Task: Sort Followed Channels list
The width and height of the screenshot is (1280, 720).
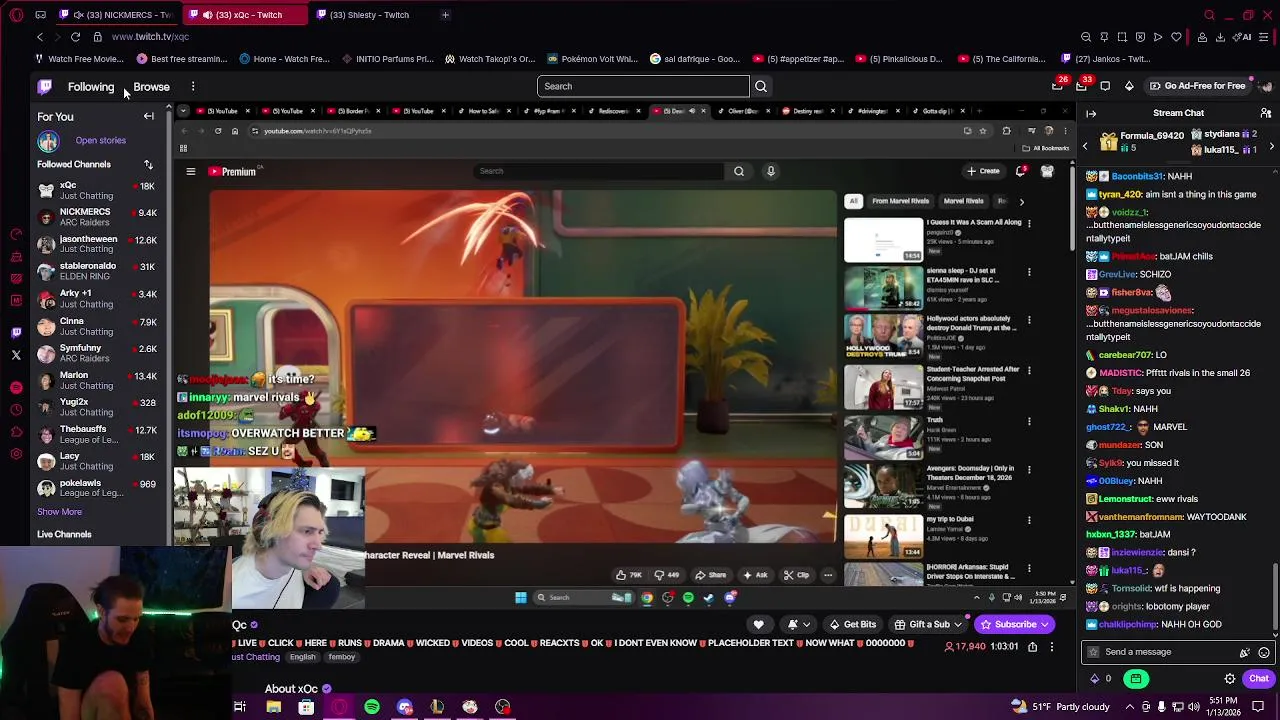Action: click(x=148, y=164)
